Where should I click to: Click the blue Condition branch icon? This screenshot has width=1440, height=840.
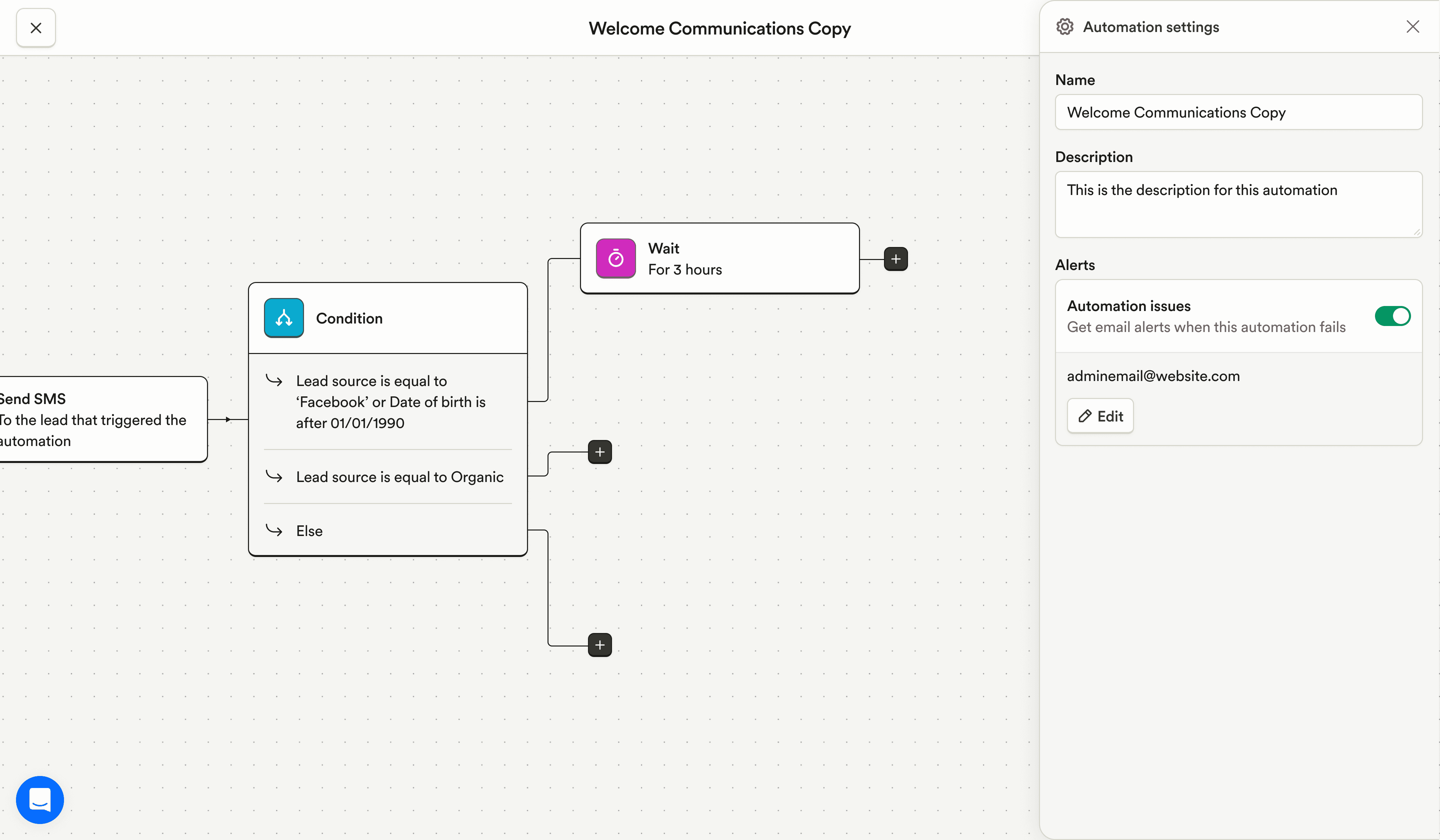point(283,318)
